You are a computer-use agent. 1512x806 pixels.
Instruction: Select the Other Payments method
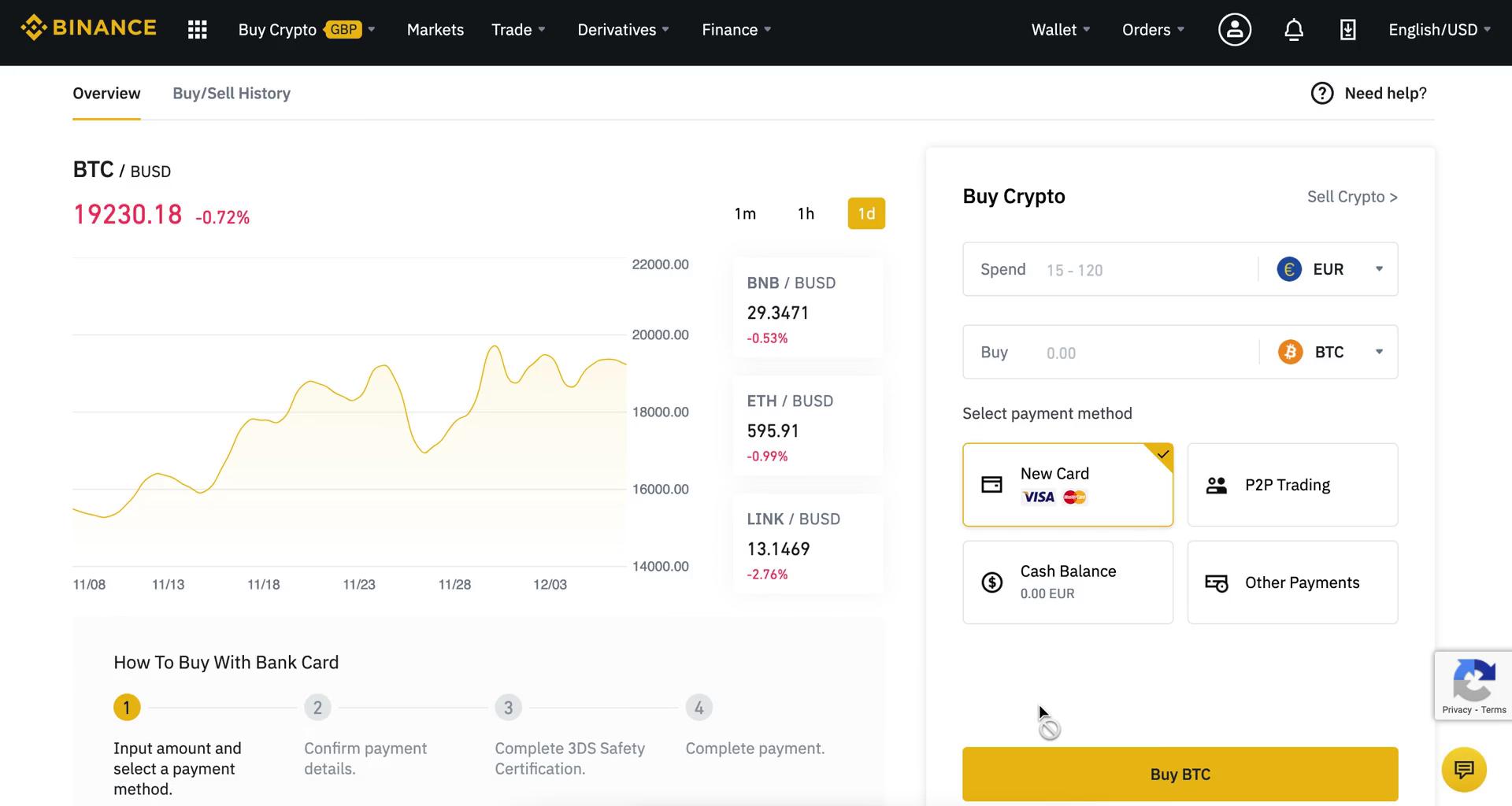click(x=1292, y=582)
